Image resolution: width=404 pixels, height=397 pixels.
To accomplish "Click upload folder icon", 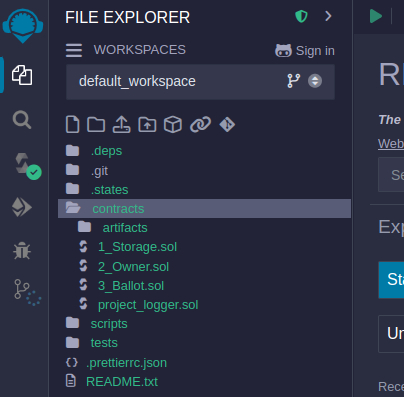I will coord(147,125).
